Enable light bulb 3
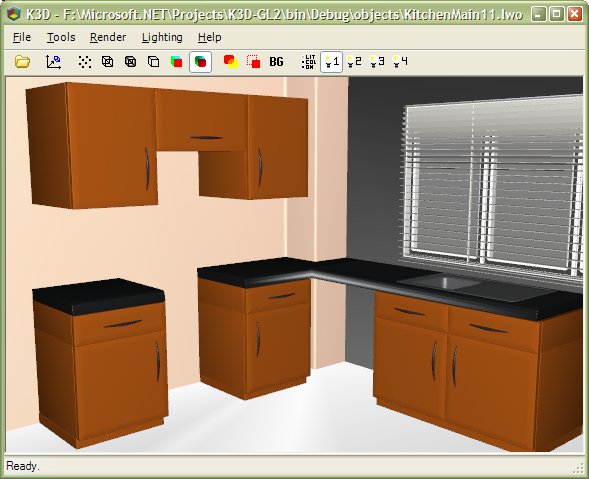This screenshot has width=589, height=479. tap(377, 62)
